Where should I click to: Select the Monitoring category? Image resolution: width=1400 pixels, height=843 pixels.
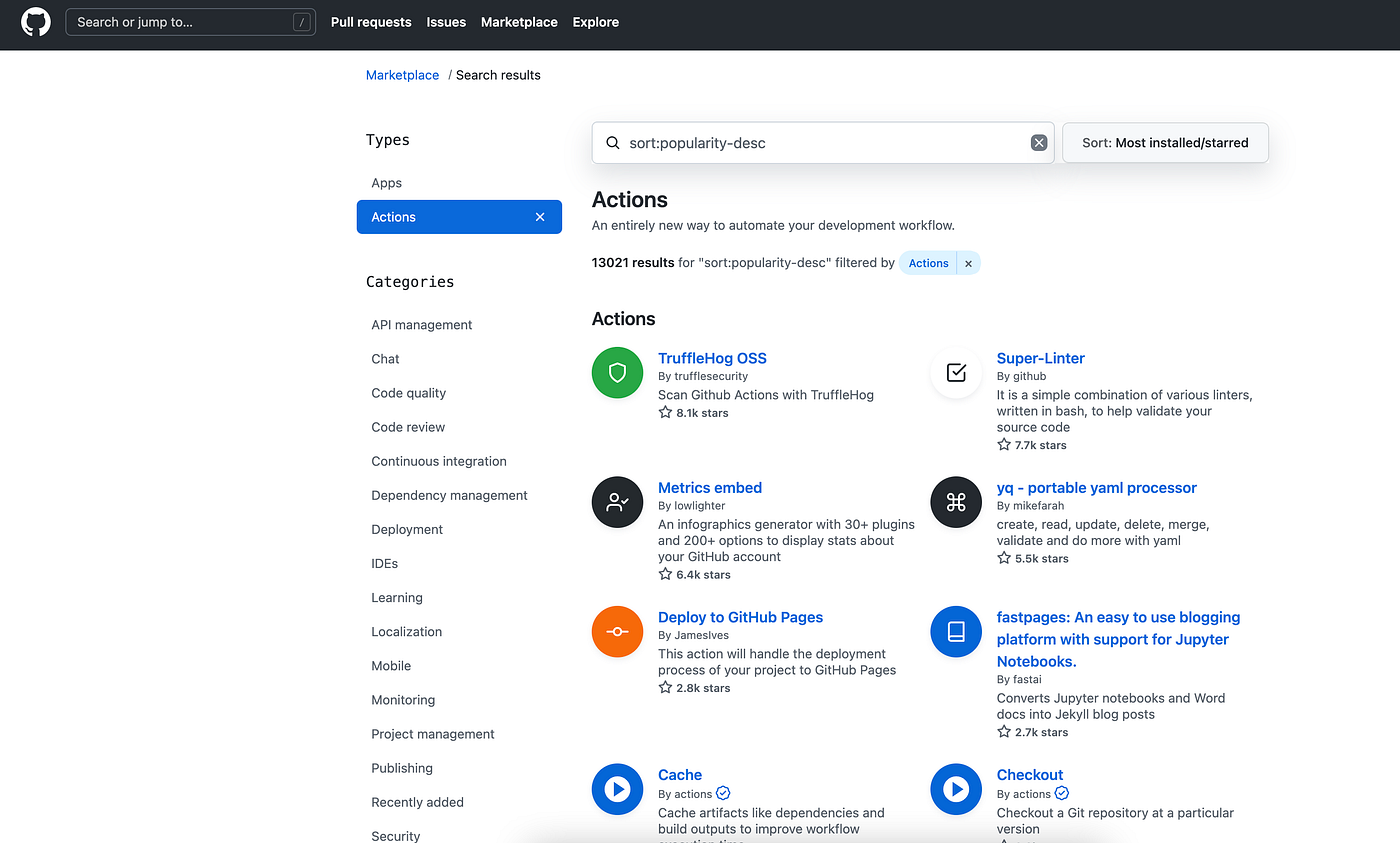(x=403, y=700)
